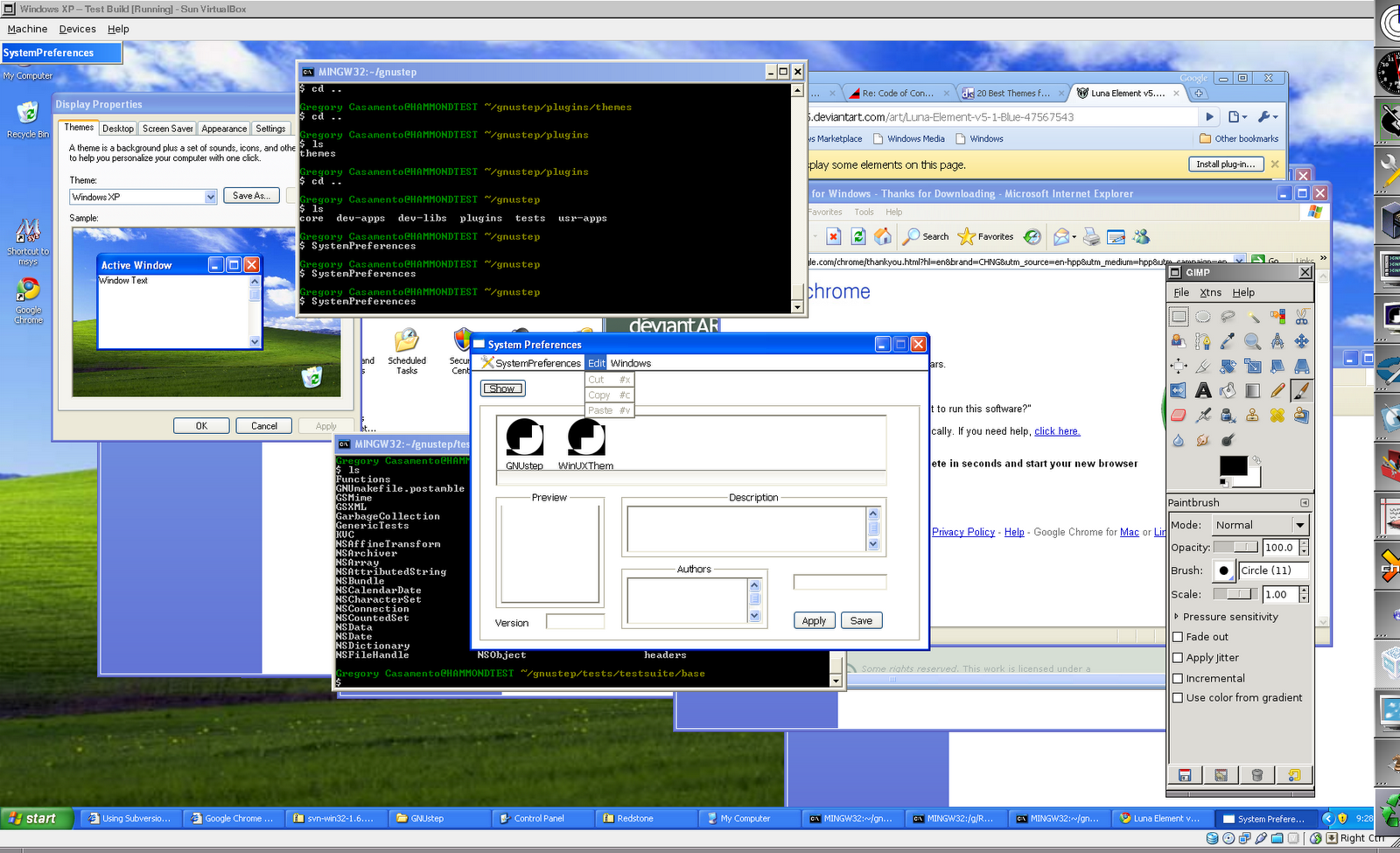1400x853 pixels.
Task: Select the Fuzzy Select magic wand tool
Action: (x=1255, y=317)
